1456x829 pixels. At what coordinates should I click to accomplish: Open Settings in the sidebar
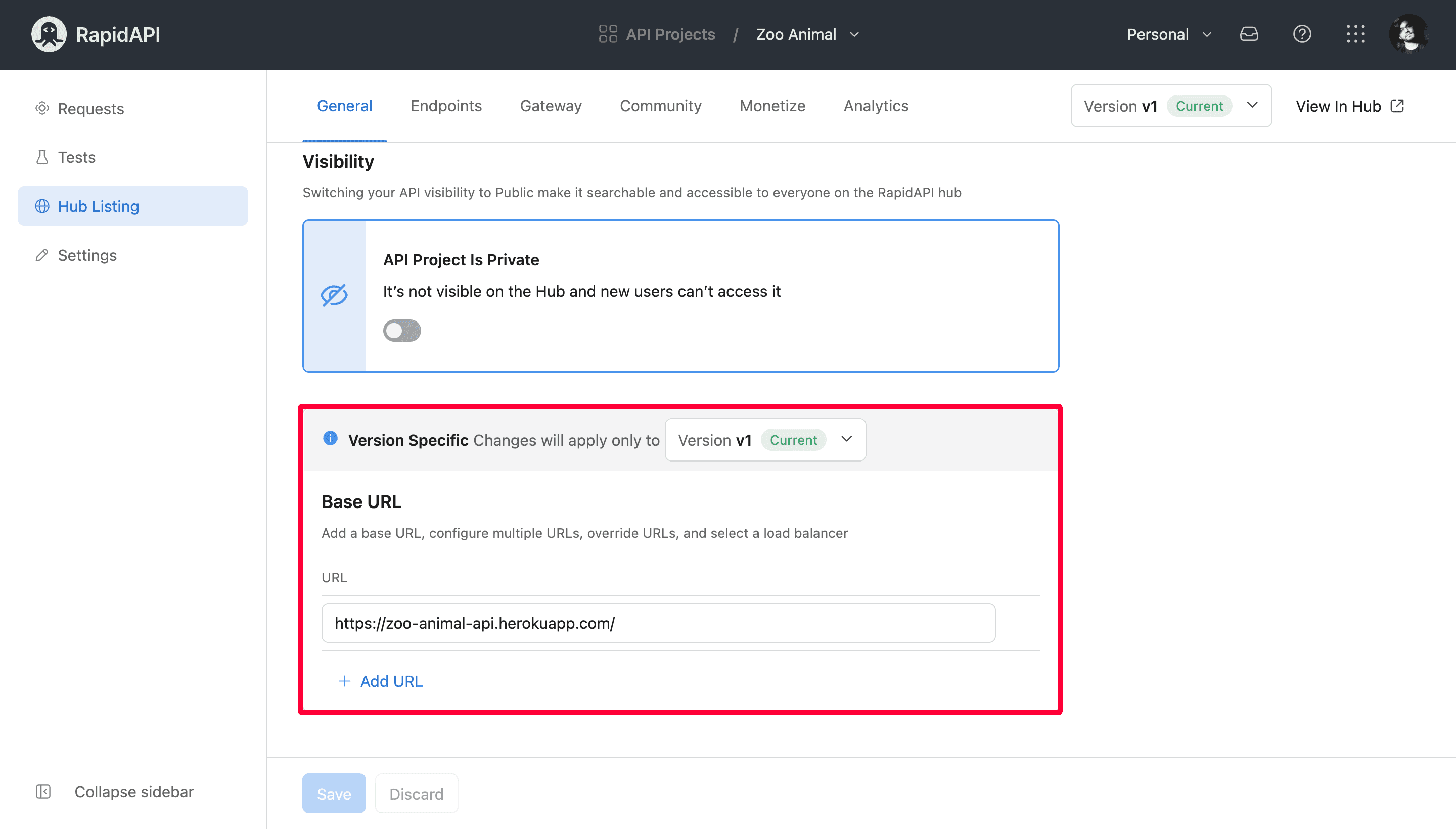pyautogui.click(x=132, y=255)
